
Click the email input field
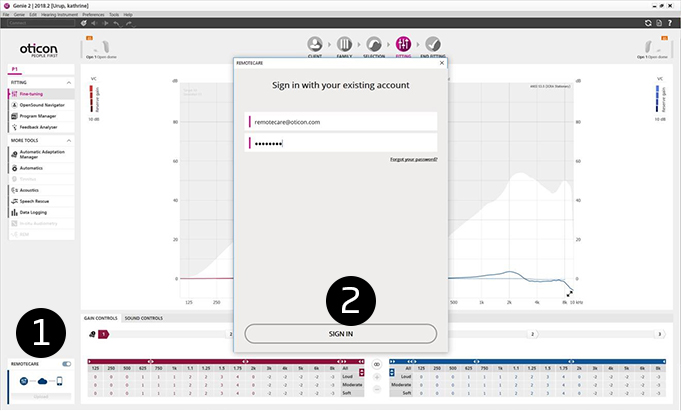(341, 122)
